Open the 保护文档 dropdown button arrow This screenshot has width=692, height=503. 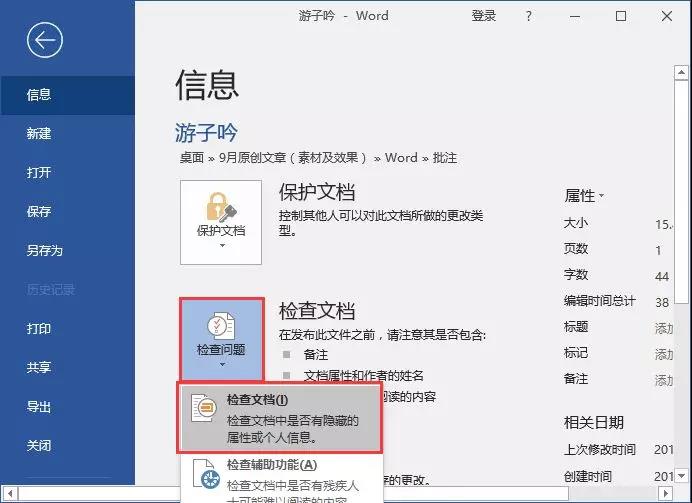pyautogui.click(x=220, y=245)
